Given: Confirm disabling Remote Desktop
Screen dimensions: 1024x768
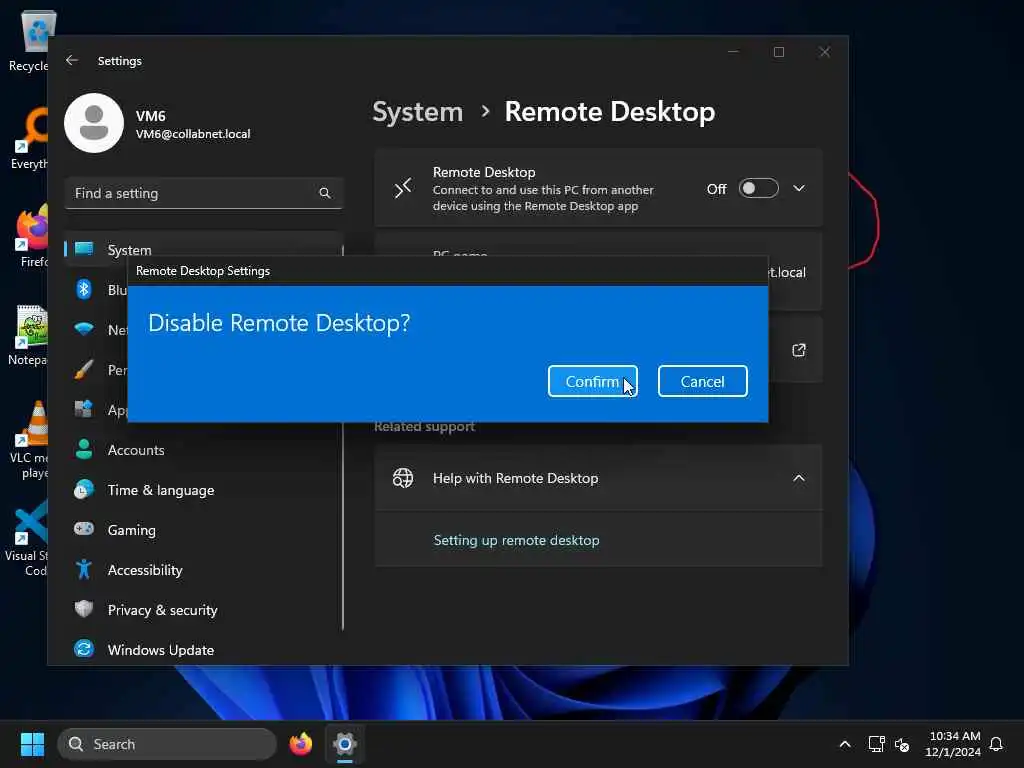Looking at the screenshot, I should [x=592, y=381].
